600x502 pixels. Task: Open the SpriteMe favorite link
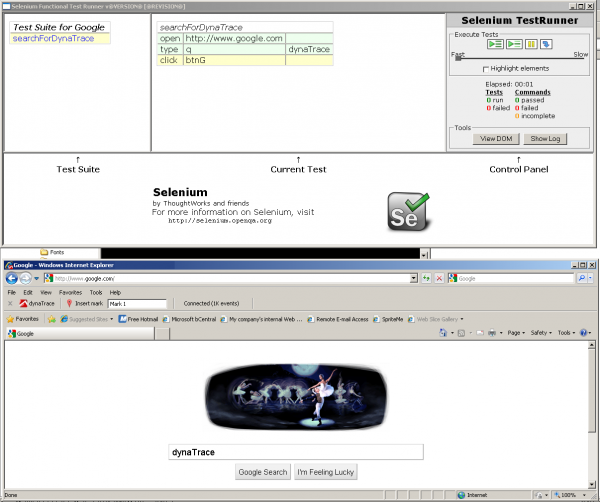[x=388, y=319]
